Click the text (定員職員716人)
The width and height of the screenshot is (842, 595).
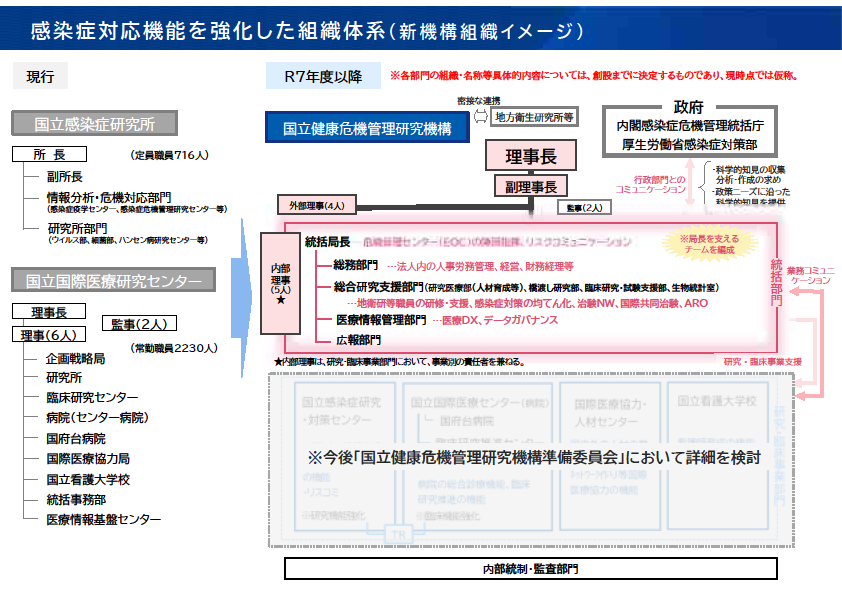[169, 155]
